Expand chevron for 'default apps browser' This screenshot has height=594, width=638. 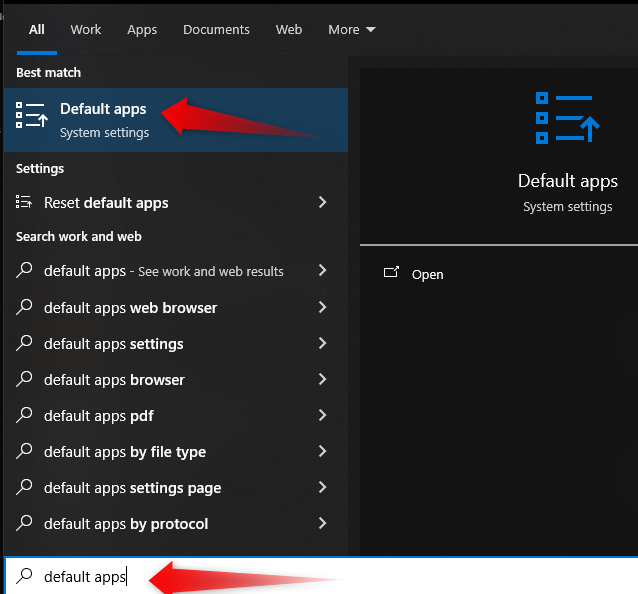point(322,379)
